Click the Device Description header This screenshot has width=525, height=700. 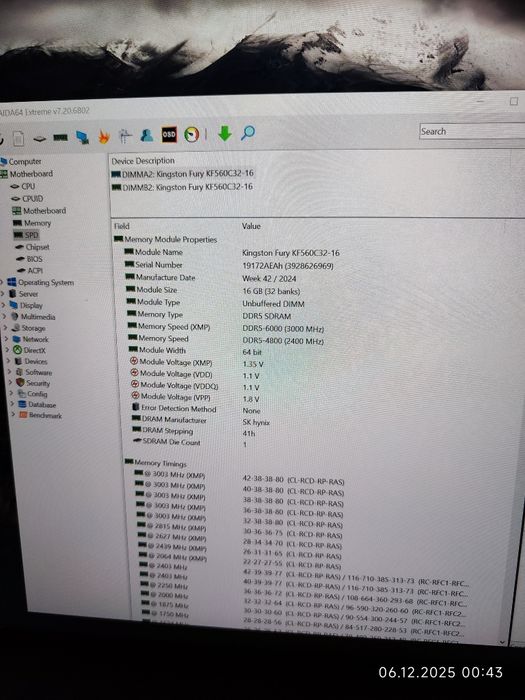click(143, 161)
